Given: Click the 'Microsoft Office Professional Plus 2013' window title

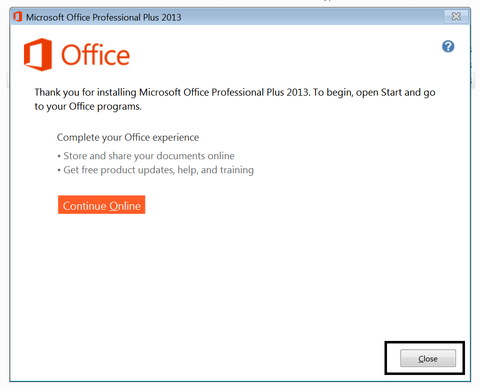Looking at the screenshot, I should (104, 17).
